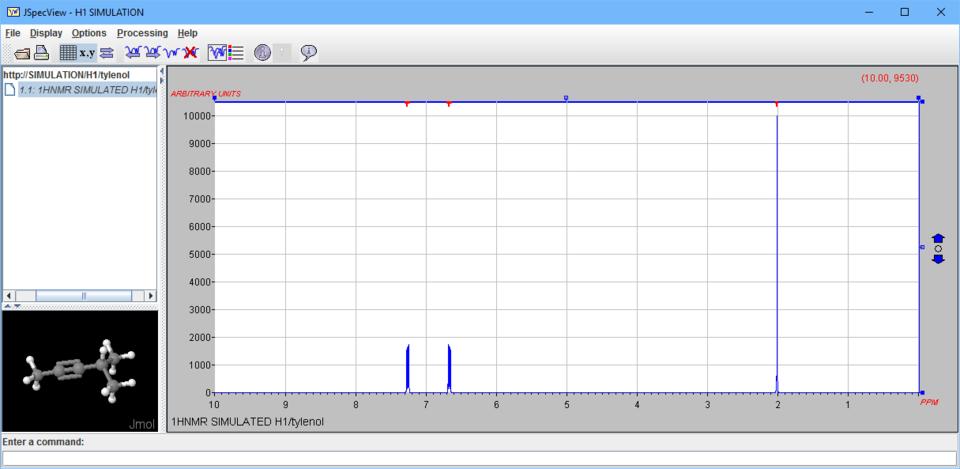Click the Clear Views red-X icon

pyautogui.click(x=191, y=52)
